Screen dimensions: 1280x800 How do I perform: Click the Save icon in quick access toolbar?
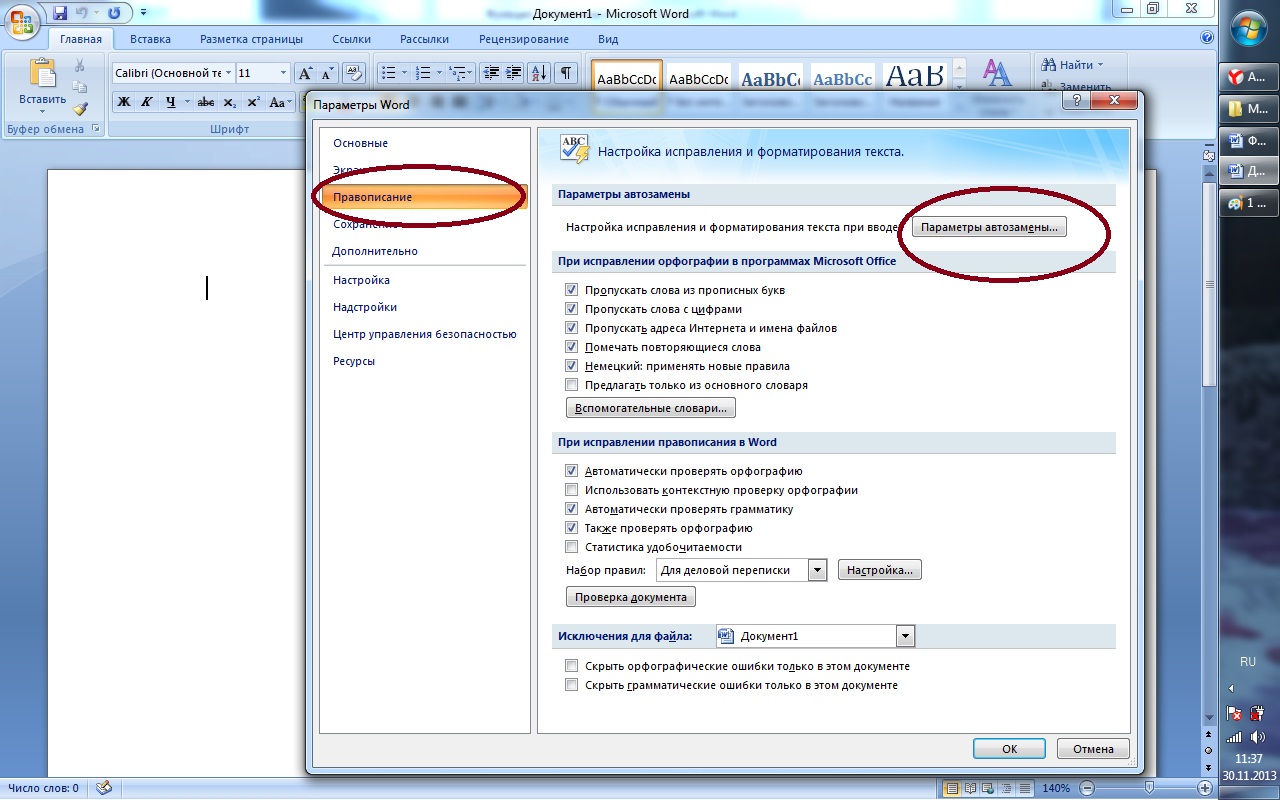(x=60, y=13)
